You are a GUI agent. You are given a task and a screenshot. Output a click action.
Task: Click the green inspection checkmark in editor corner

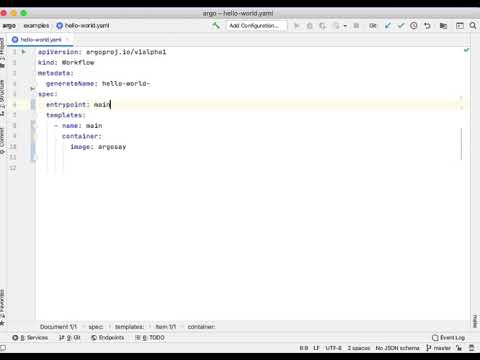[x=466, y=50]
